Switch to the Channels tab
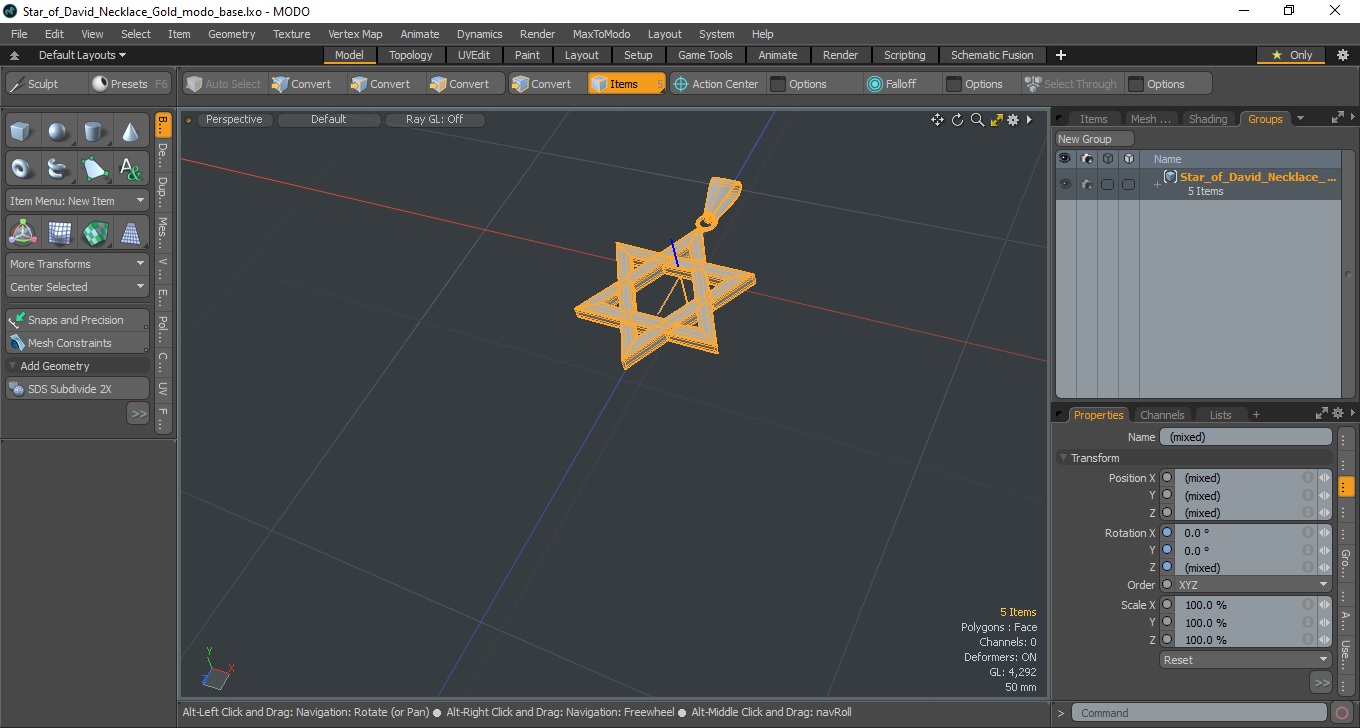Viewport: 1360px width, 728px height. pos(1162,414)
